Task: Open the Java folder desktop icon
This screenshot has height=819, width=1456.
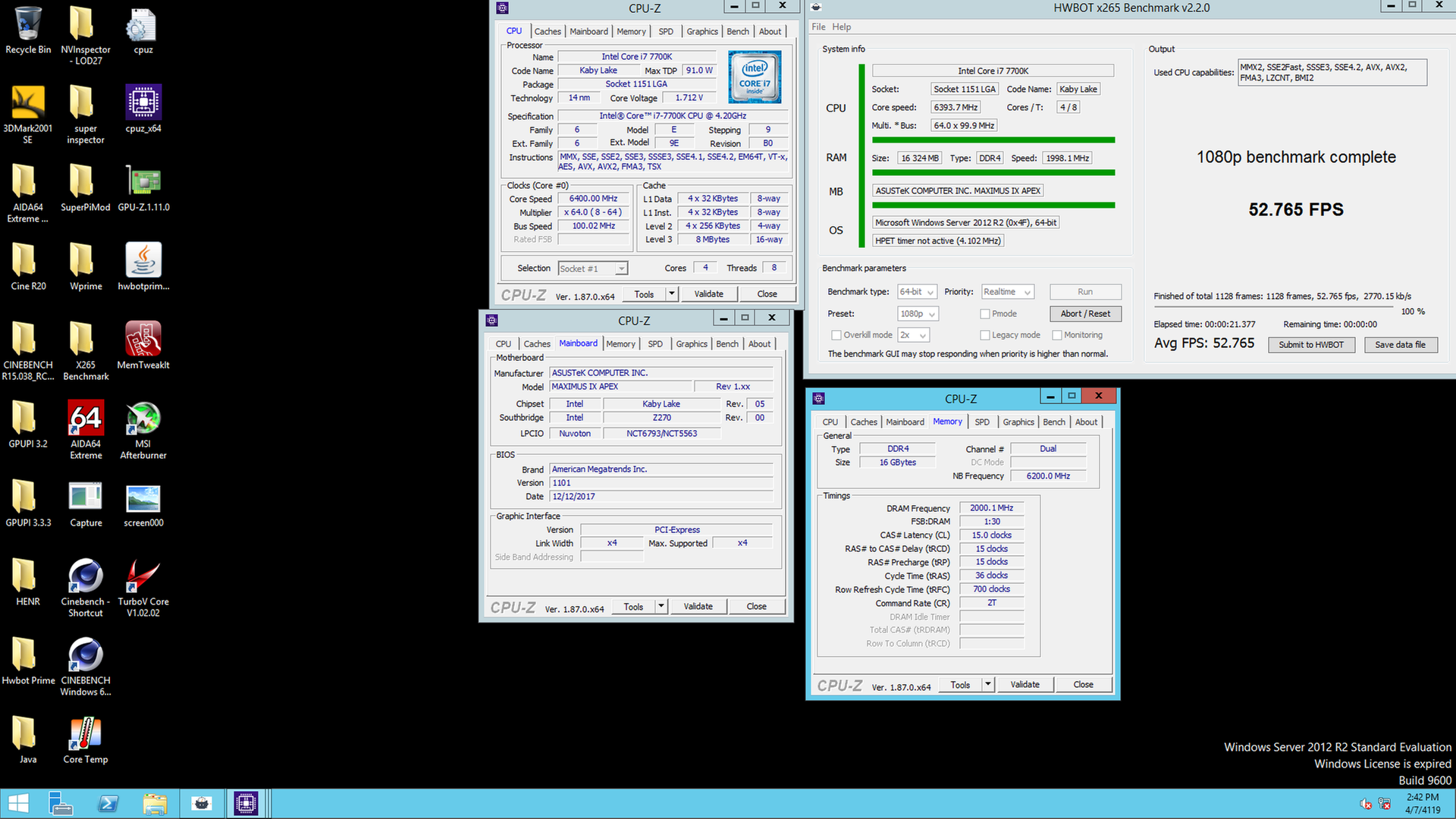Action: (28, 740)
